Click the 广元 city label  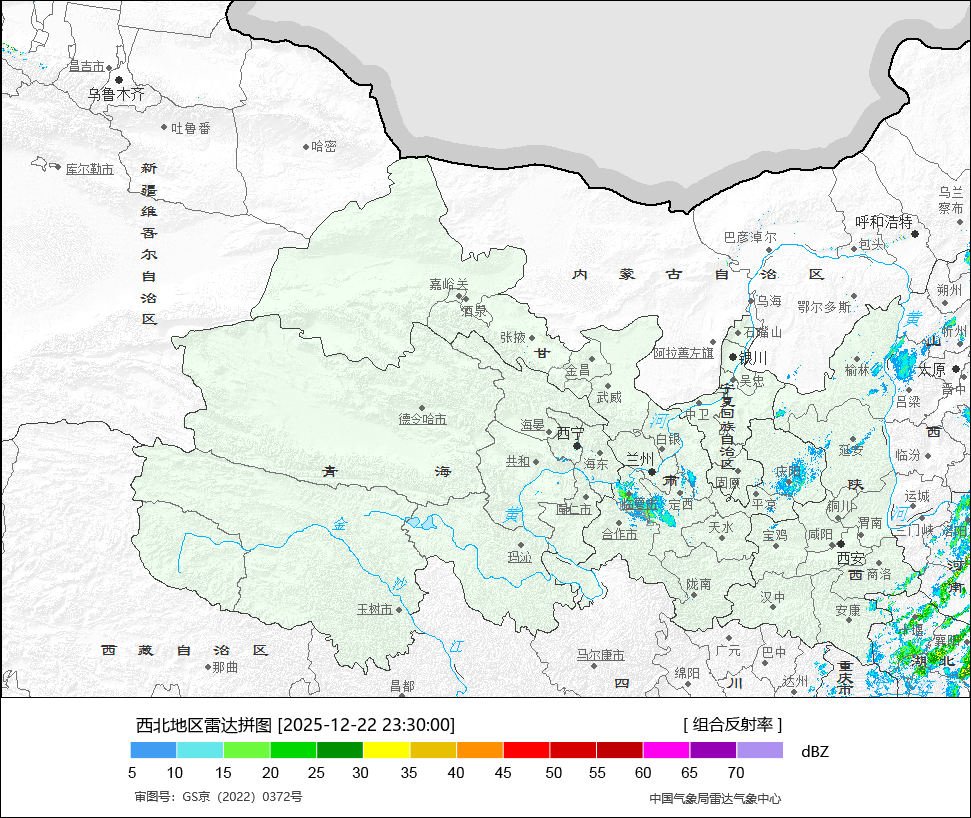point(728,650)
